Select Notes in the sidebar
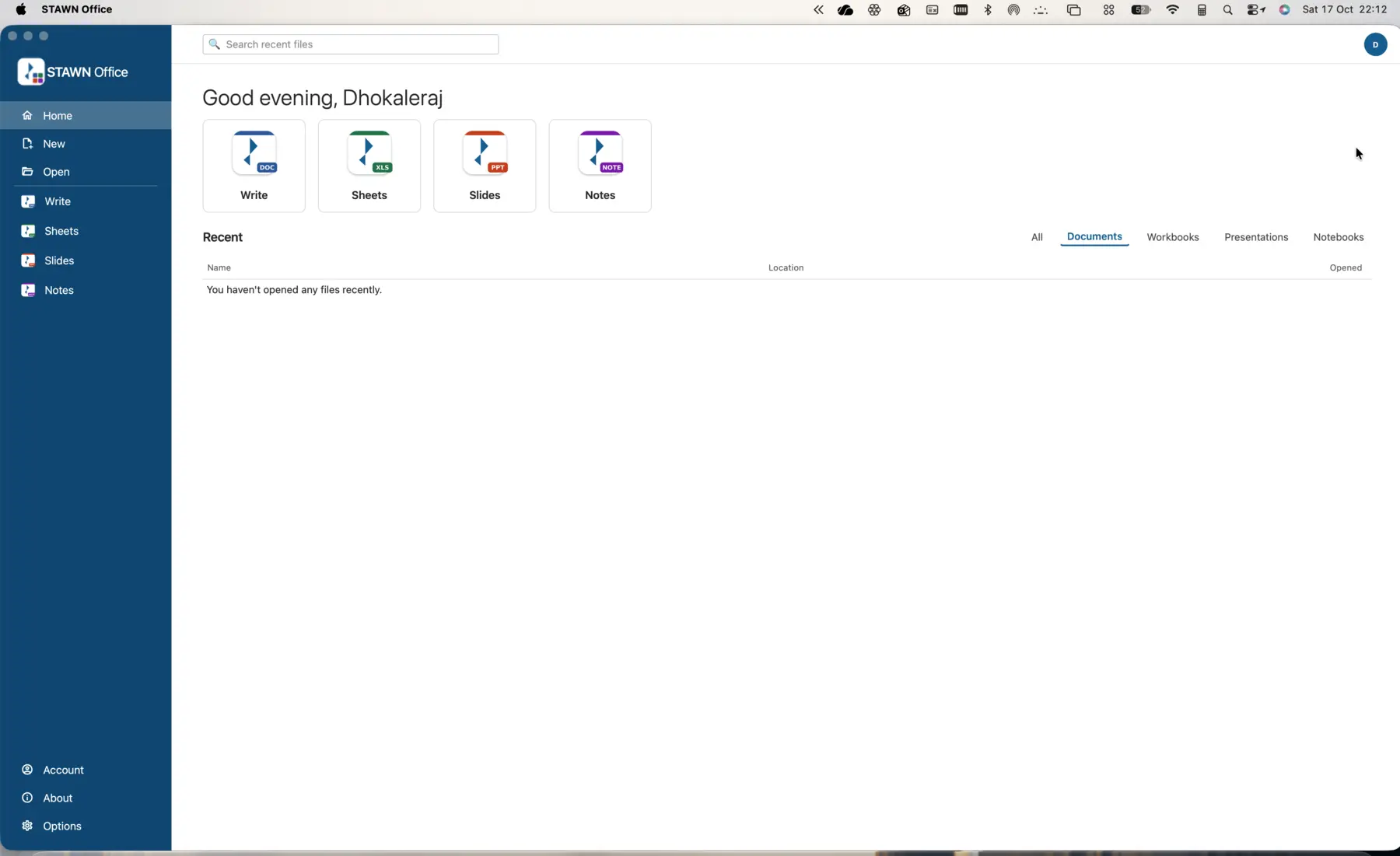The height and width of the screenshot is (856, 1400). click(x=86, y=290)
